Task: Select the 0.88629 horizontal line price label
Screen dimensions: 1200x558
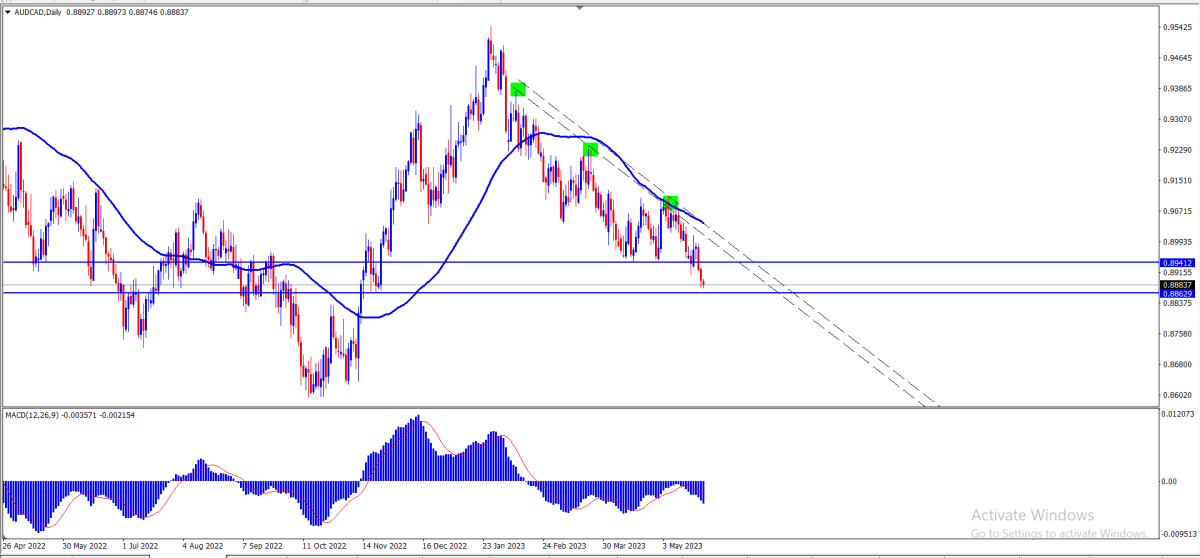Action: click(1176, 293)
